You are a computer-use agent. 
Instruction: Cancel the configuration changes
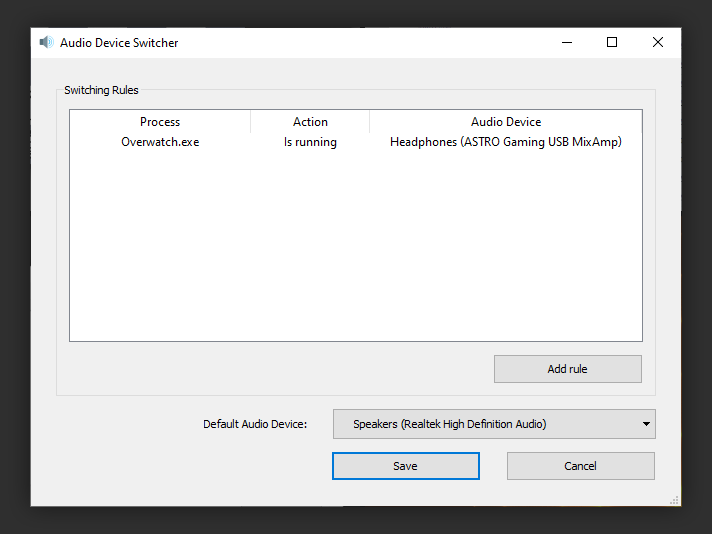coord(580,466)
